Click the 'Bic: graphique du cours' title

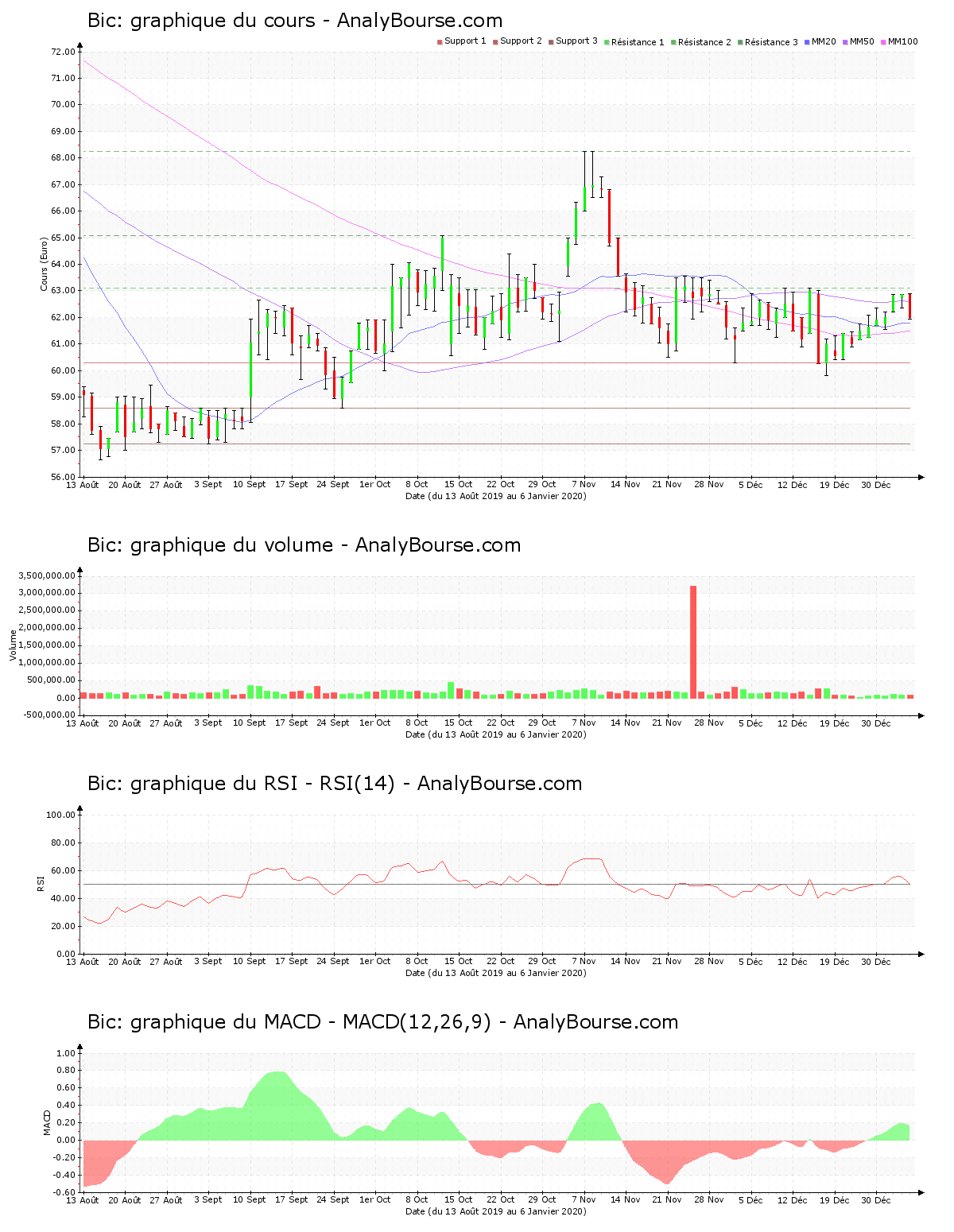pos(295,21)
